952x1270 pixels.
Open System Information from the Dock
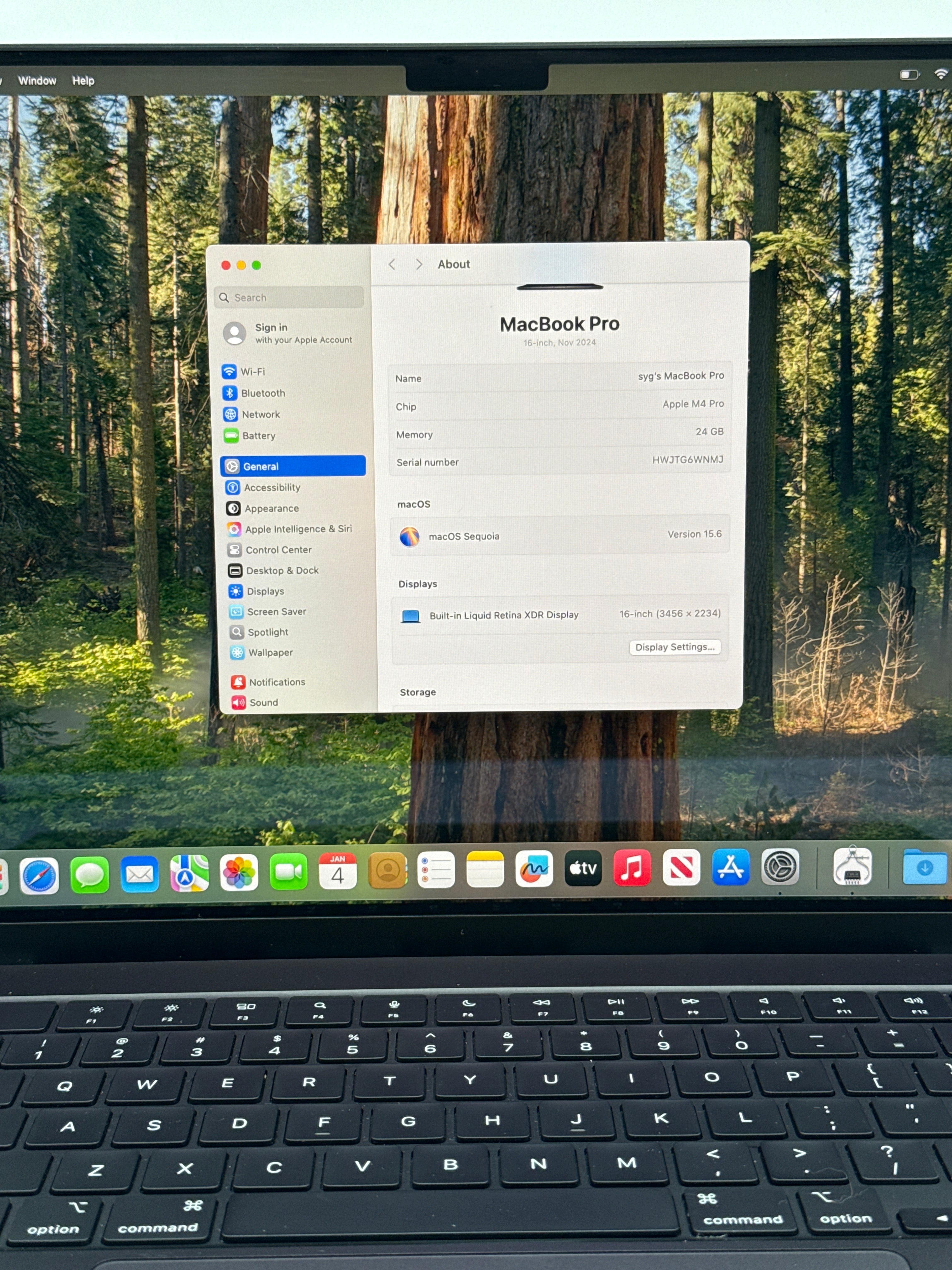852,866
